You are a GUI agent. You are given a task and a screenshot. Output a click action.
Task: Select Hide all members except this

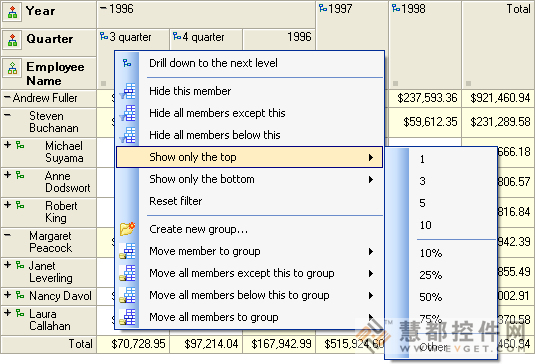click(x=249, y=113)
